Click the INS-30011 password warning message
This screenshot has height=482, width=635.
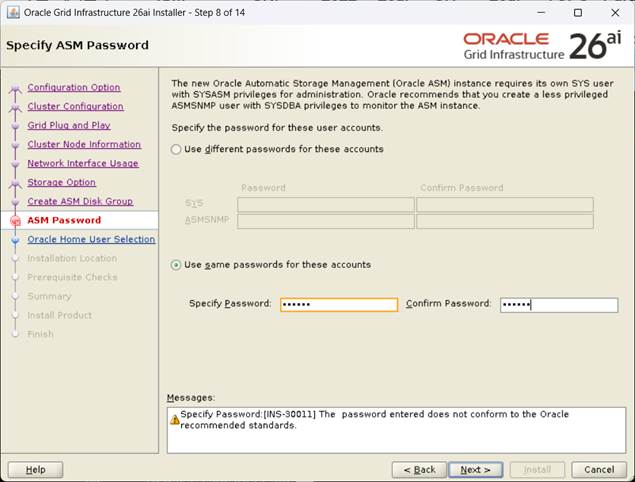[375, 420]
